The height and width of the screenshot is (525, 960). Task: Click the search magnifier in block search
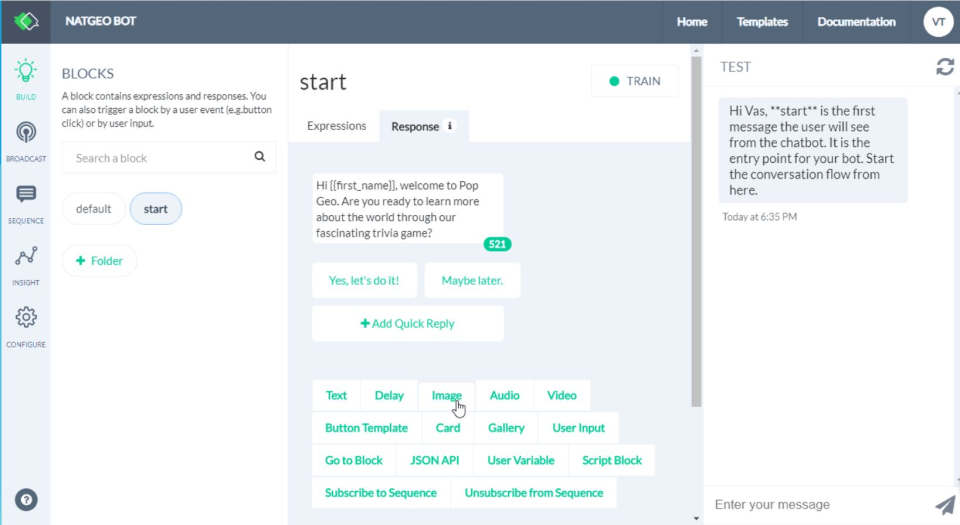(x=260, y=157)
